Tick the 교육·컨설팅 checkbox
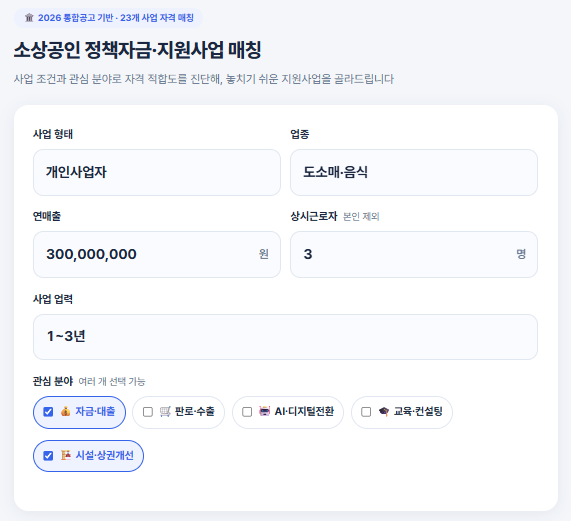 (x=366, y=412)
